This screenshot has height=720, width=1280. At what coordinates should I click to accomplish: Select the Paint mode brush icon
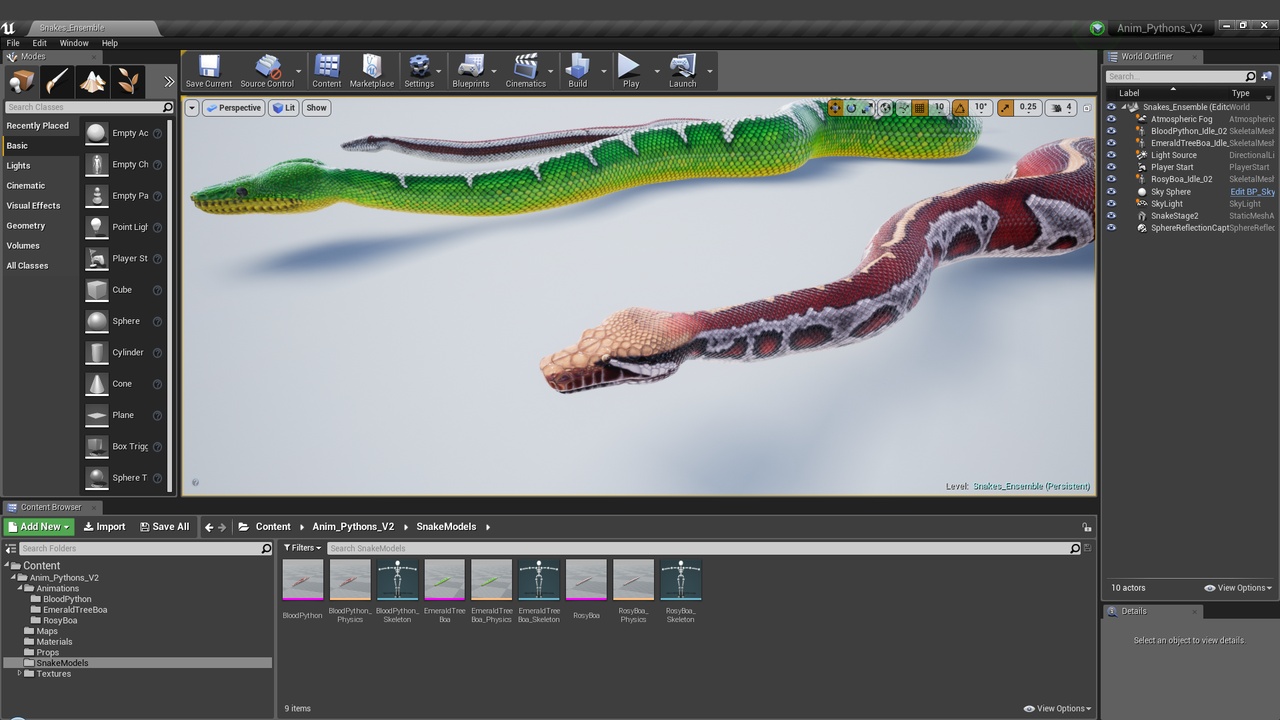[57, 82]
